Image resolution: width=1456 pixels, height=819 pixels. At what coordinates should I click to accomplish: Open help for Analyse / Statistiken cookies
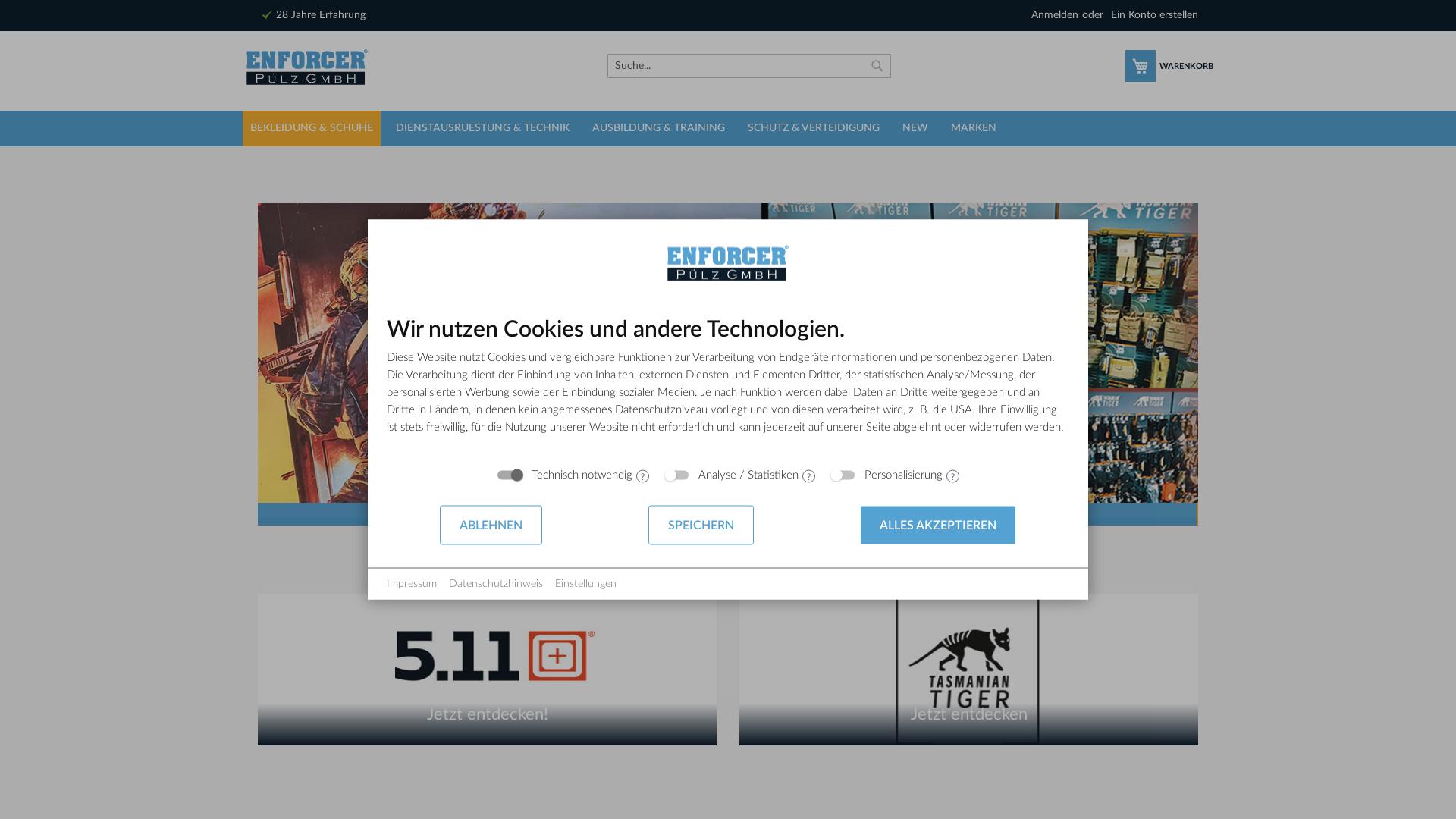pos(808,476)
